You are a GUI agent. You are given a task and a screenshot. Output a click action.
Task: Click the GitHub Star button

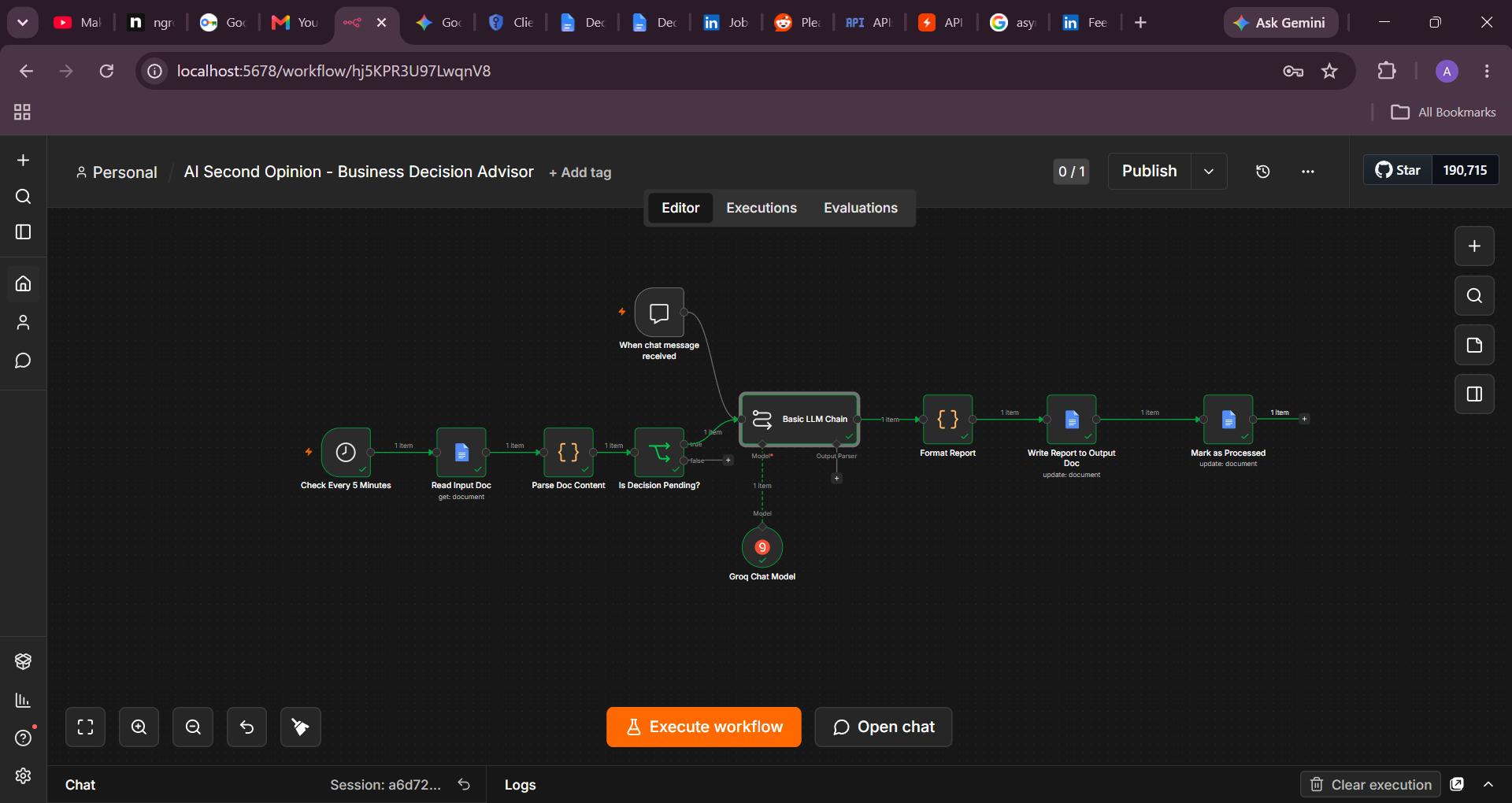coord(1398,170)
